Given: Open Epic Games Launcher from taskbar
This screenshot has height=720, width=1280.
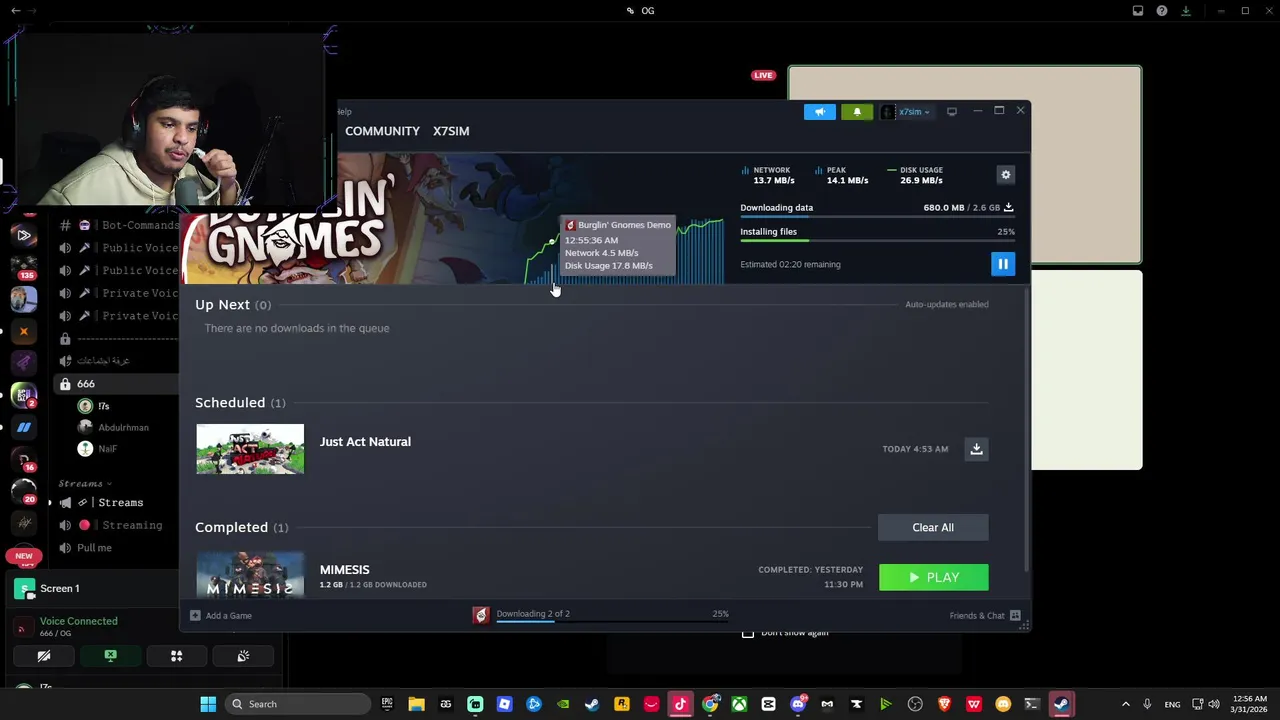Looking at the screenshot, I should (387, 704).
